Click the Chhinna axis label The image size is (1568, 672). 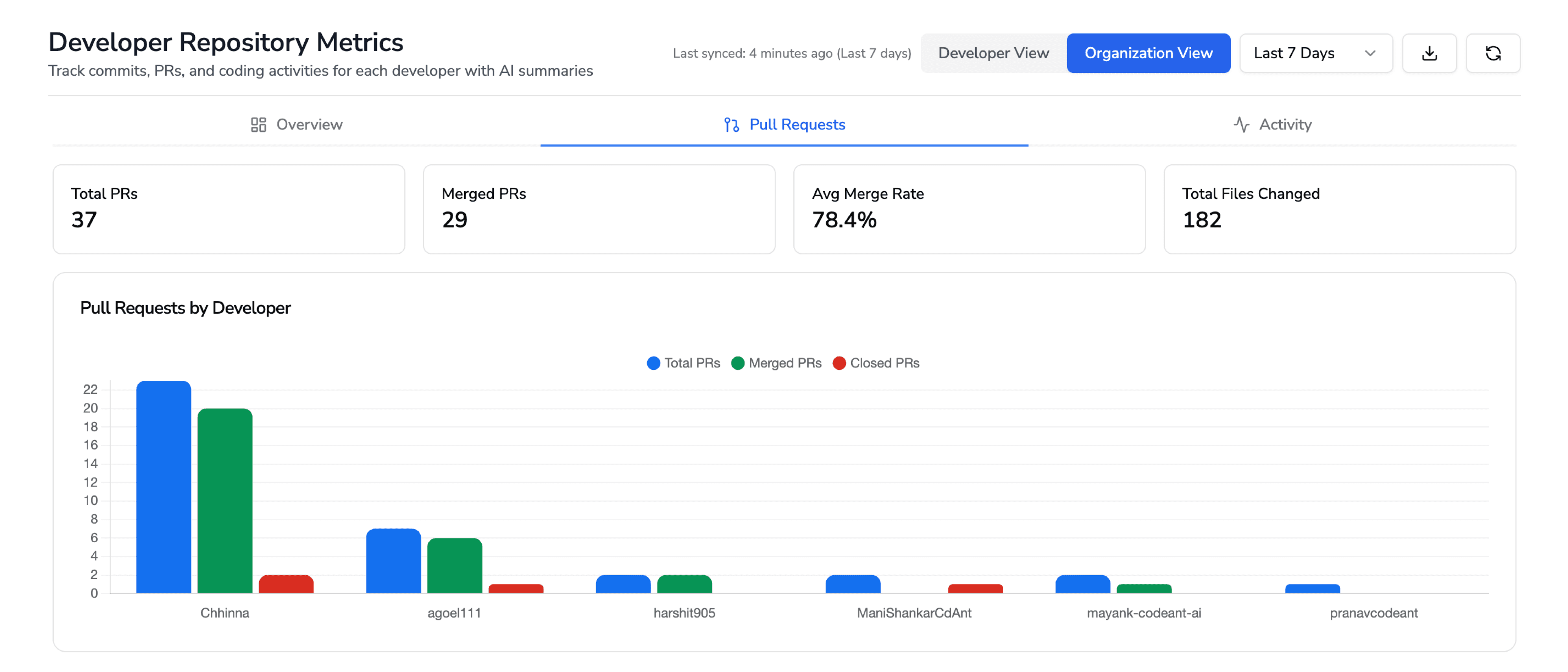point(225,613)
